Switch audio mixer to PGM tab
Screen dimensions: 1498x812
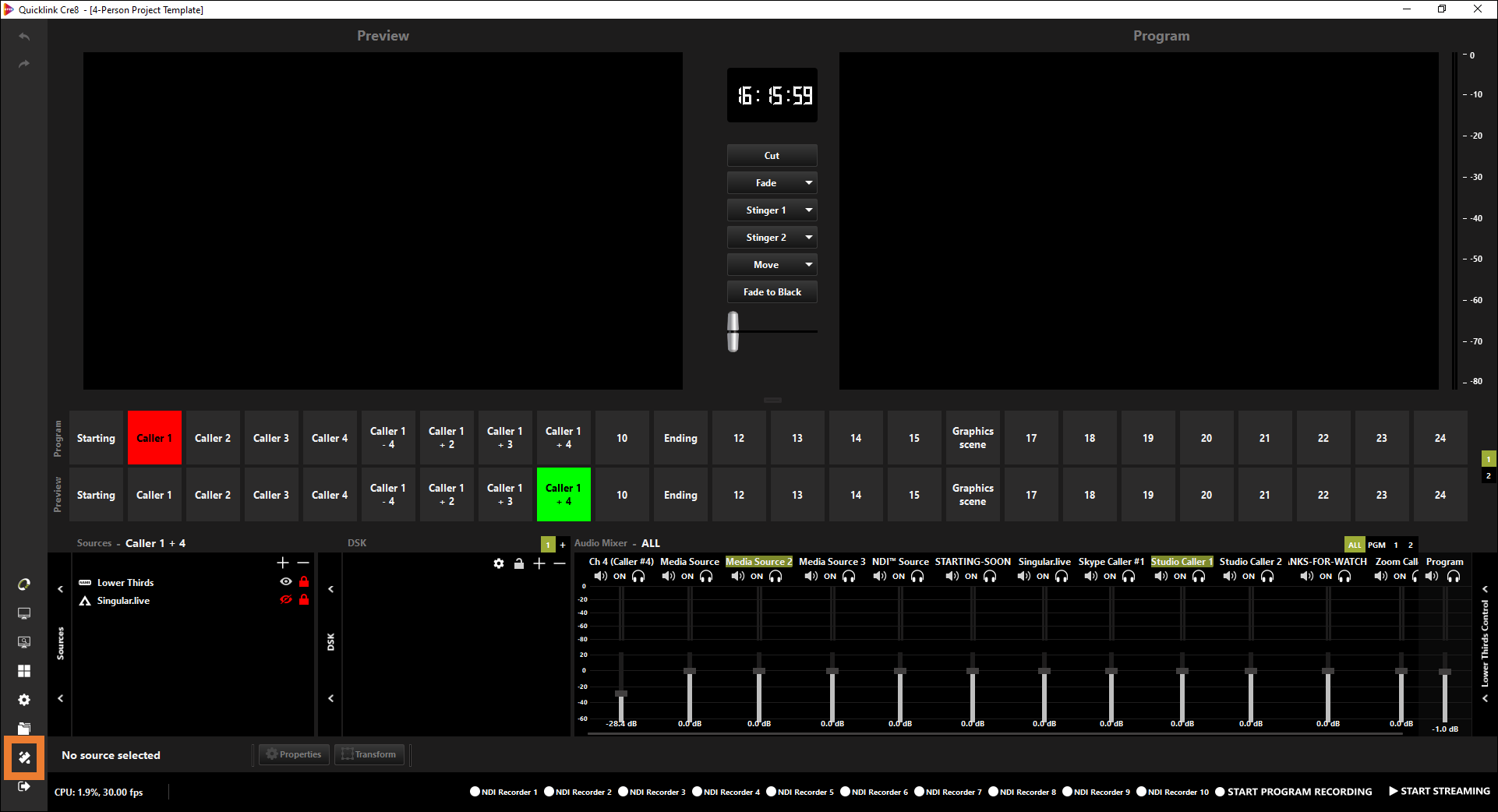click(1376, 545)
